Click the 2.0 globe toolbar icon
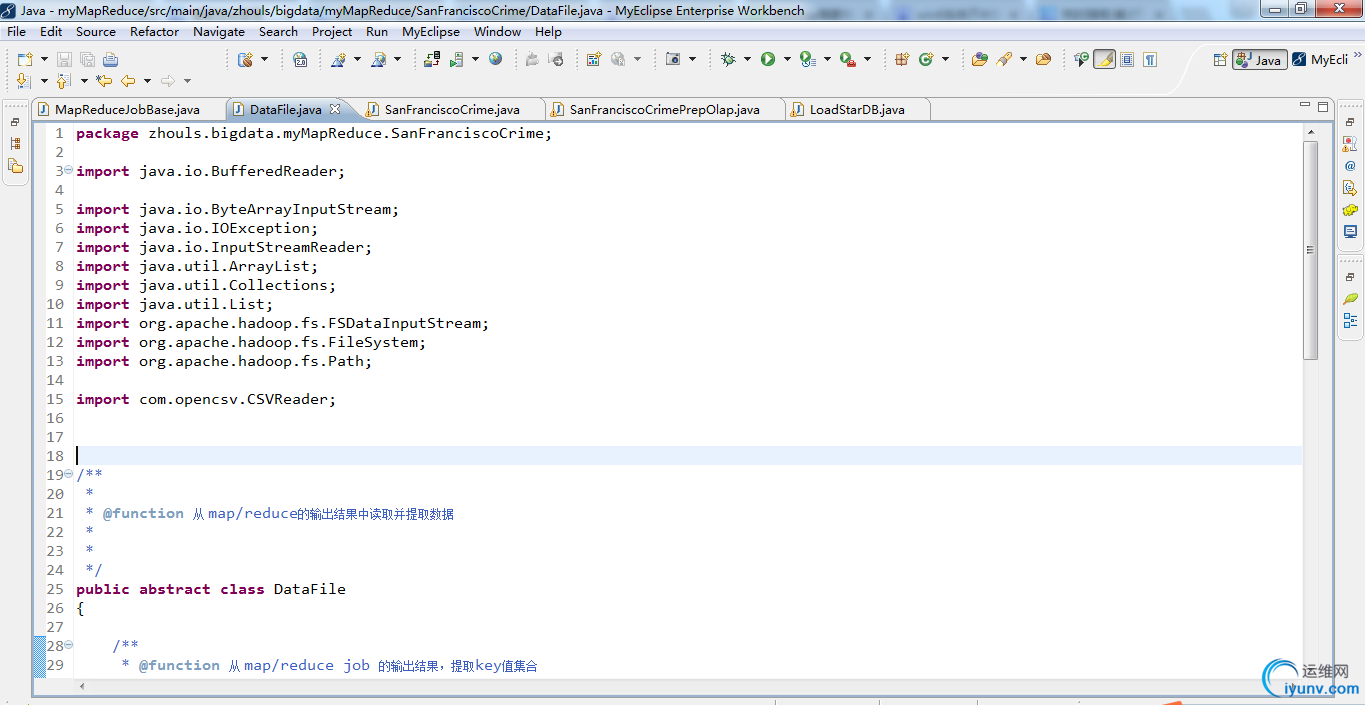This screenshot has height=705, width=1365. tap(300, 60)
